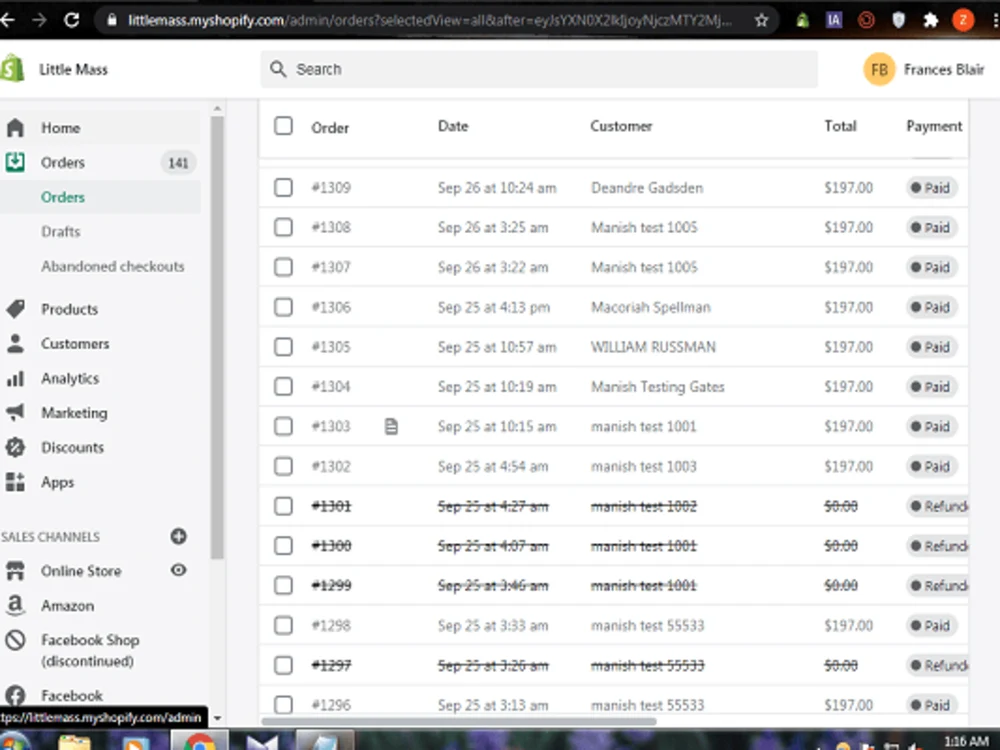Open the Customers person icon
Screen dimensions: 1000x750
(x=15, y=343)
